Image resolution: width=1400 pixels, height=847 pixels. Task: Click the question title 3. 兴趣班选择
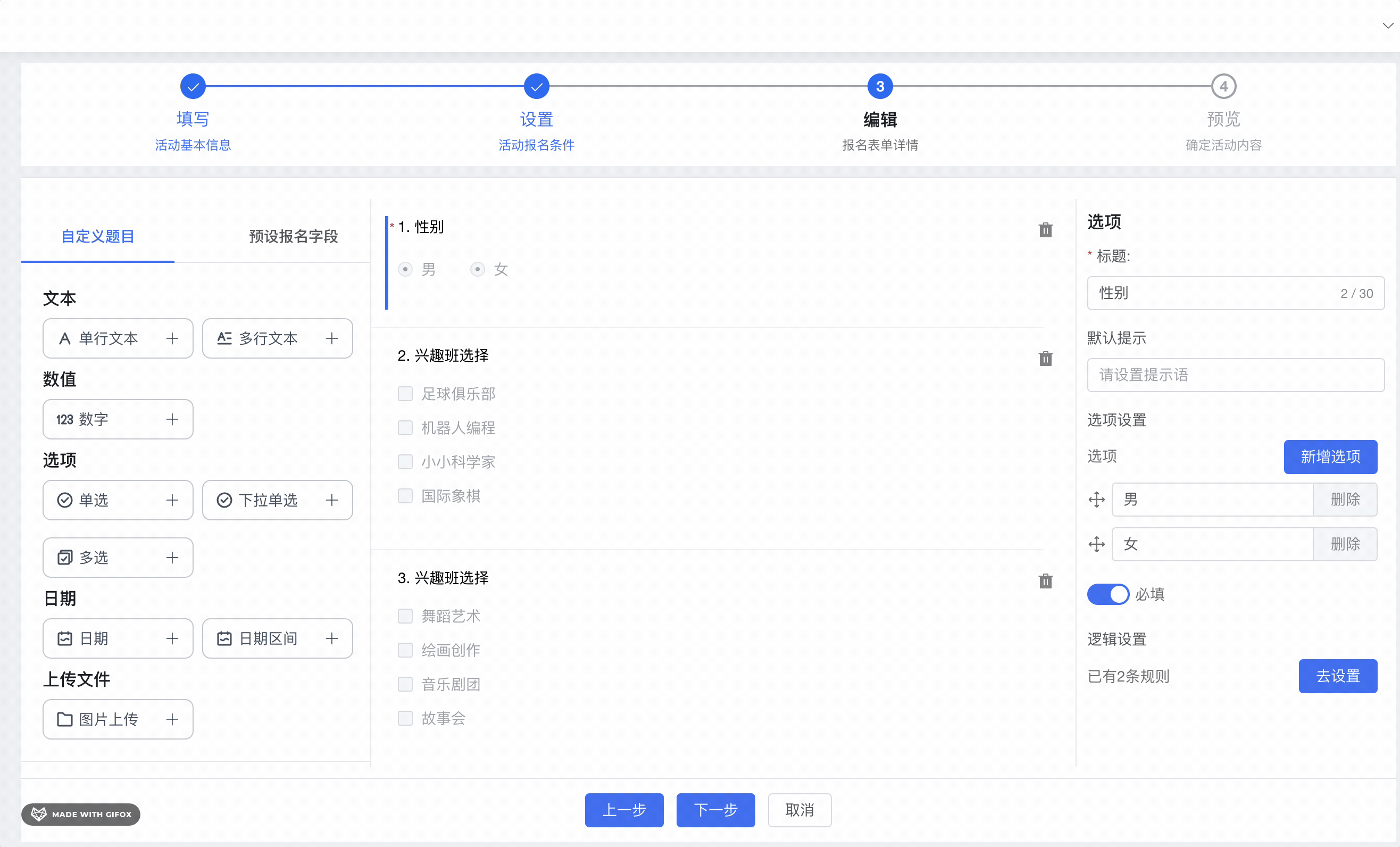coord(443,578)
